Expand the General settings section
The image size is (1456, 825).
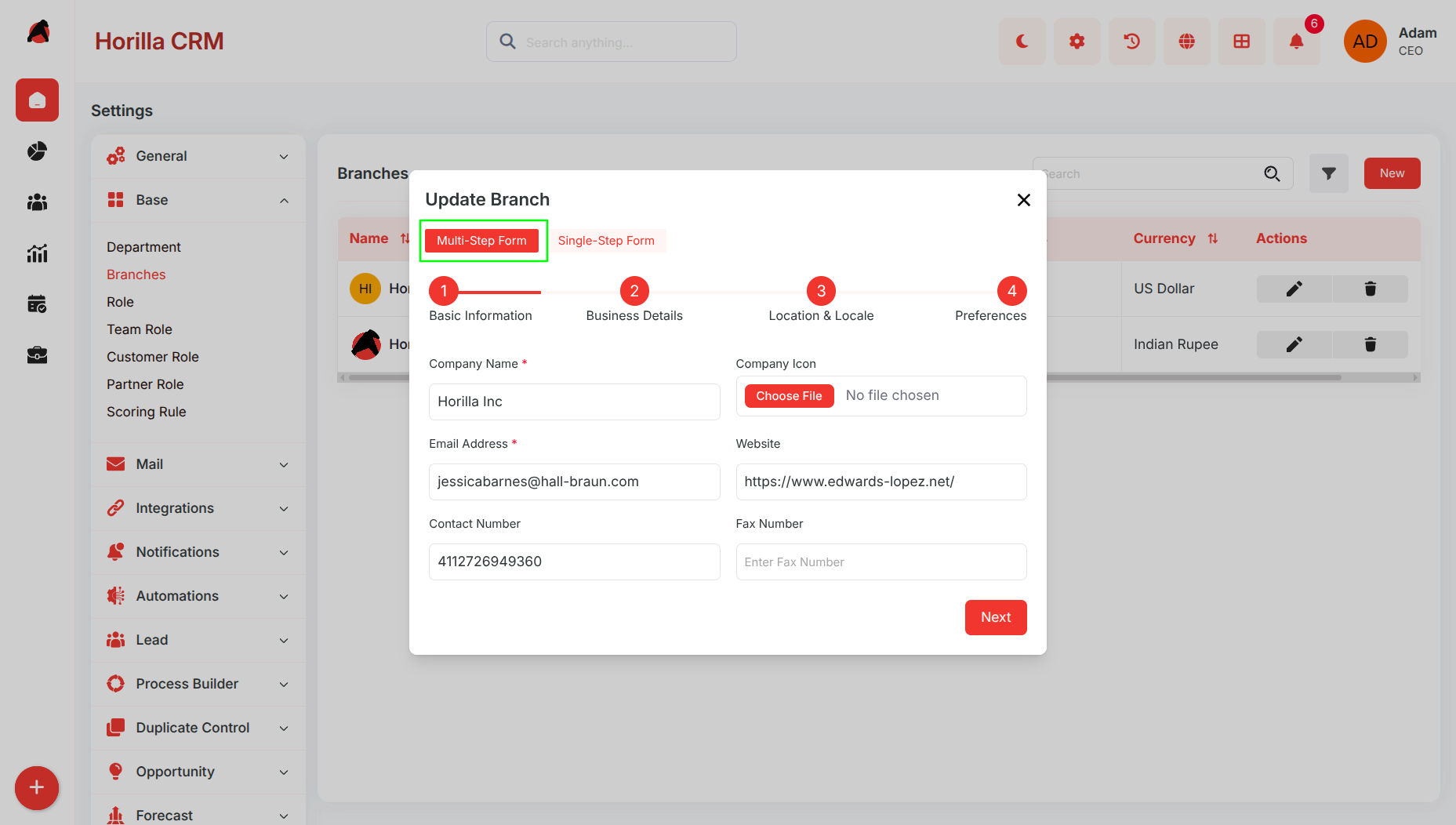198,156
